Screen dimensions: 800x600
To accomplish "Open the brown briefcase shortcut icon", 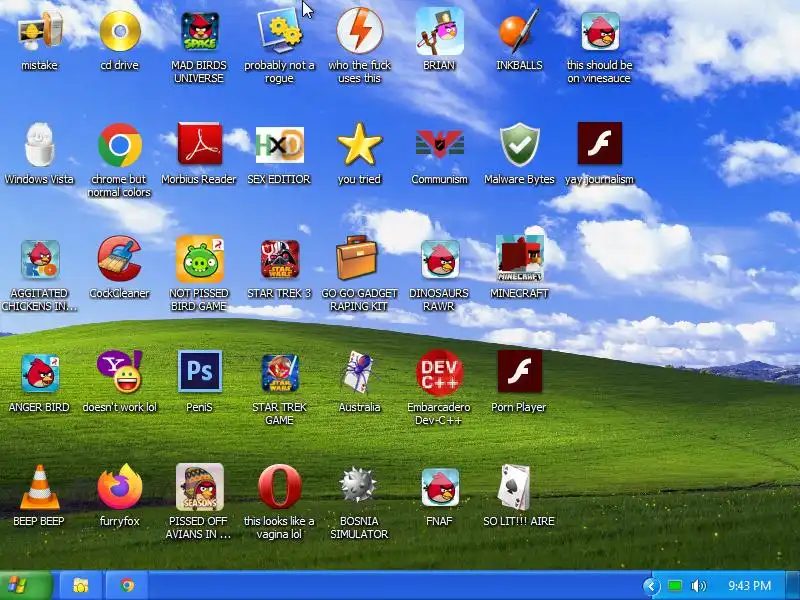I will (x=357, y=258).
